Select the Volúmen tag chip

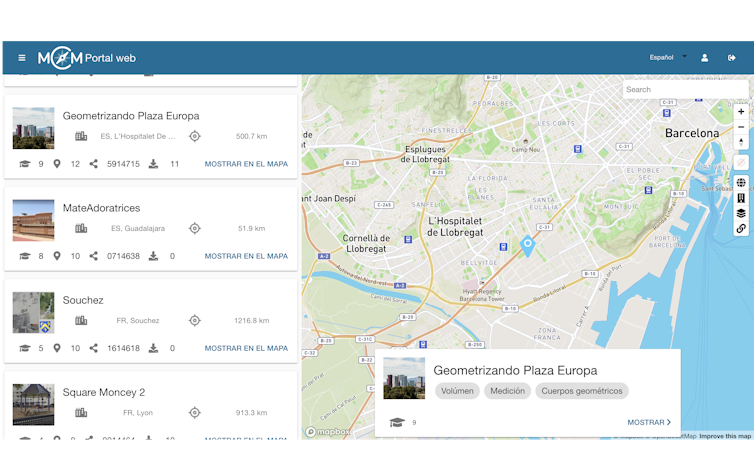(x=457, y=391)
